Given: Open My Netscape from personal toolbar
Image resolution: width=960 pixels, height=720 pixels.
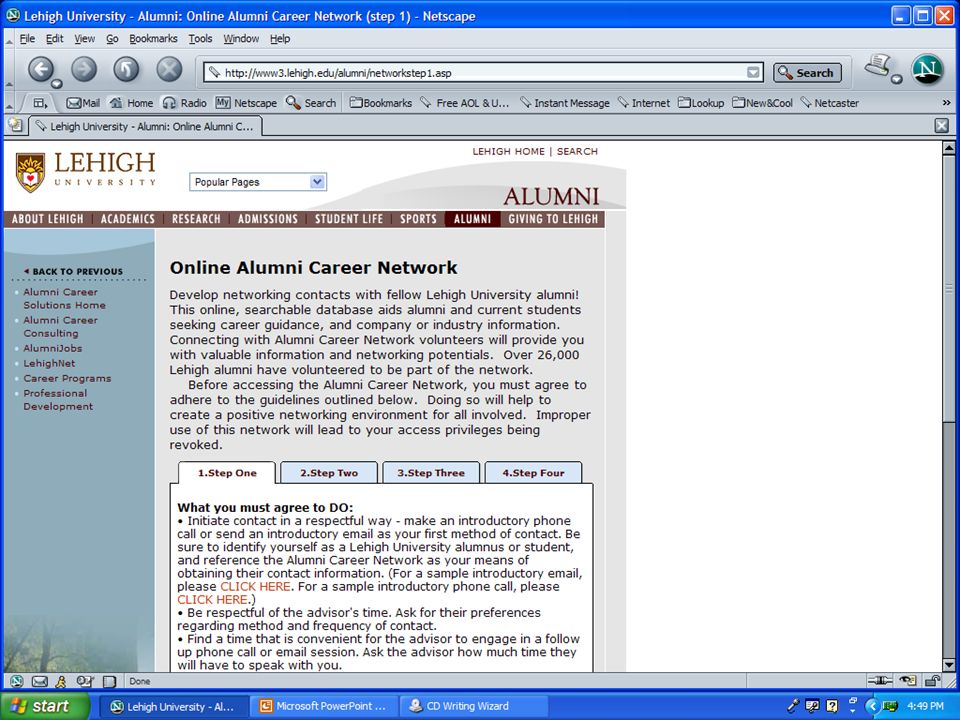Looking at the screenshot, I should pyautogui.click(x=246, y=103).
